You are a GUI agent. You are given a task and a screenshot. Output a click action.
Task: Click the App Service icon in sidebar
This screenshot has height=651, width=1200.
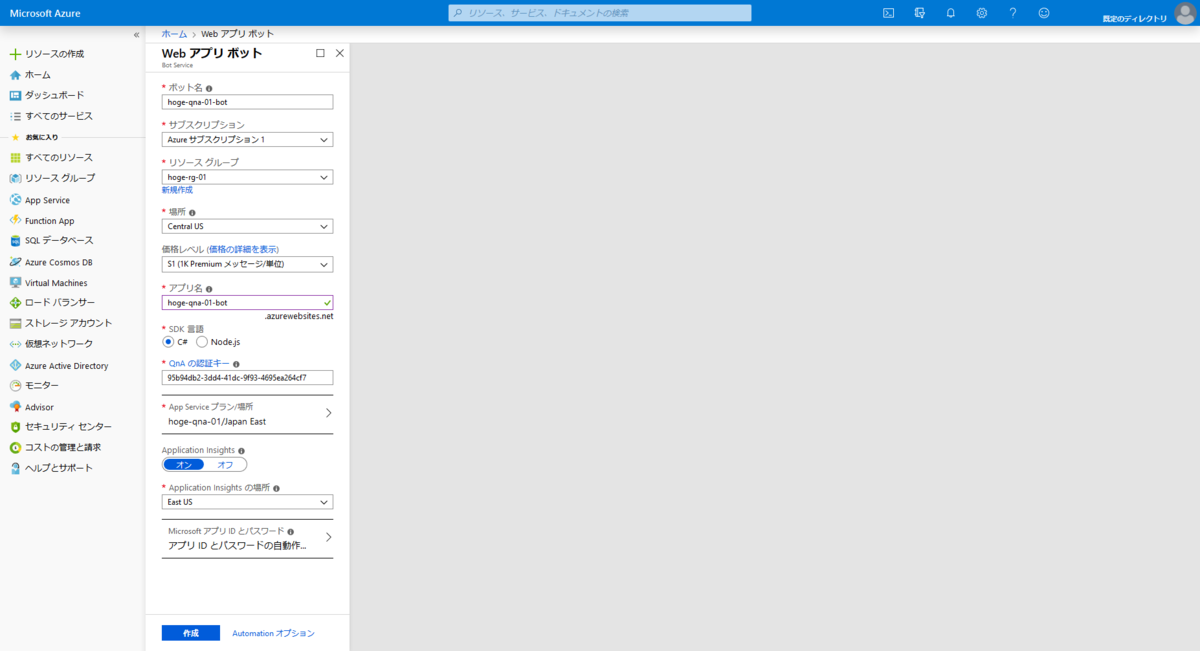pos(15,200)
